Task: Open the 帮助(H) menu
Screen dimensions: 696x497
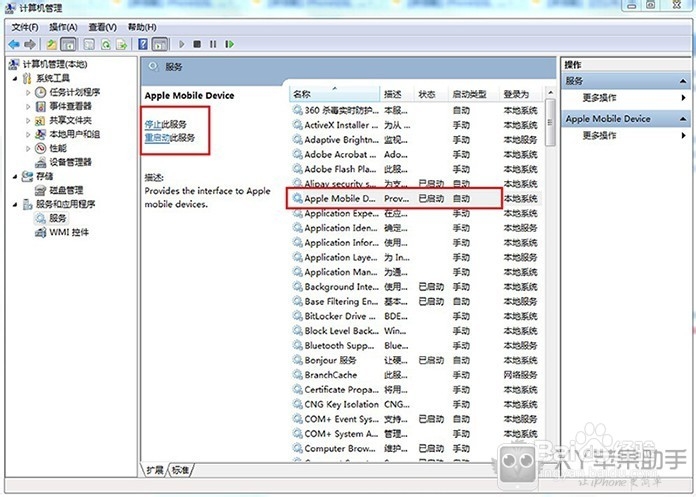Action: pos(142,28)
